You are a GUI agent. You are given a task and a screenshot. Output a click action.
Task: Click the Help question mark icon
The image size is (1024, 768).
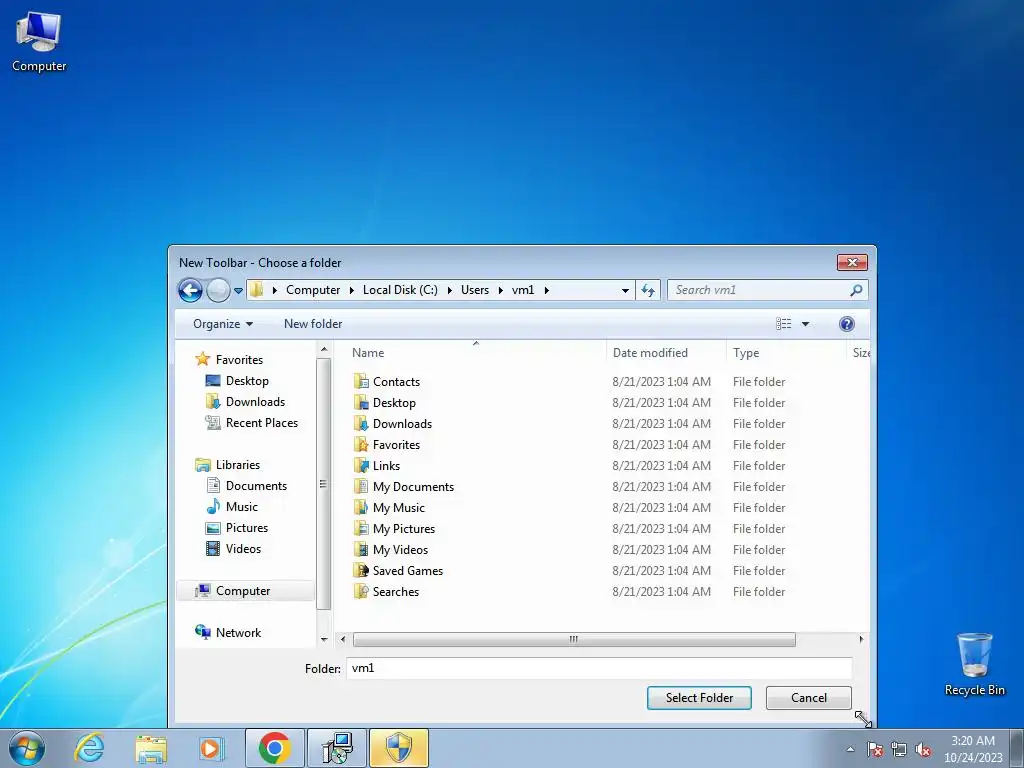coord(846,324)
